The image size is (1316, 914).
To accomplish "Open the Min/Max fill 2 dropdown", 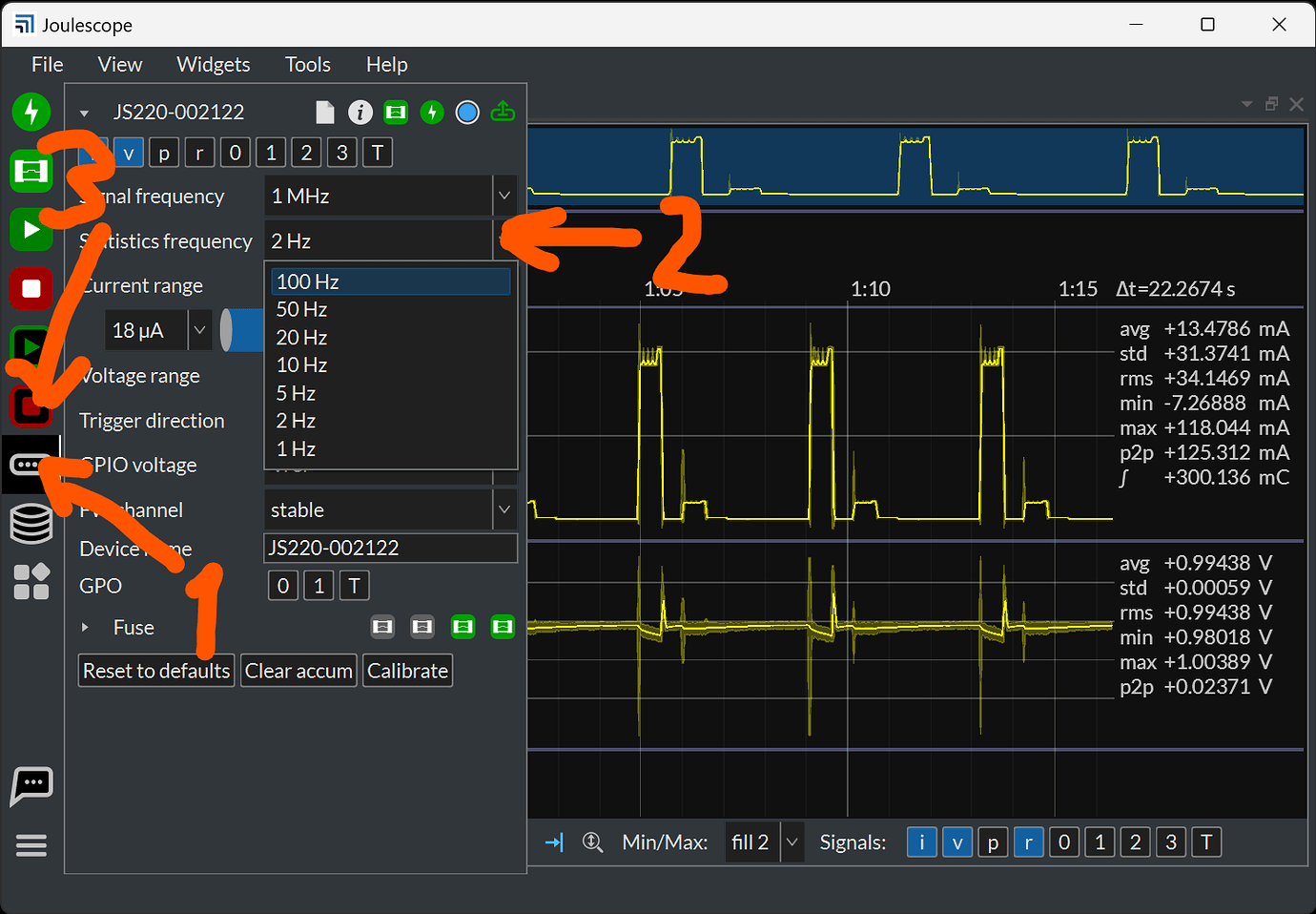I will [x=765, y=842].
